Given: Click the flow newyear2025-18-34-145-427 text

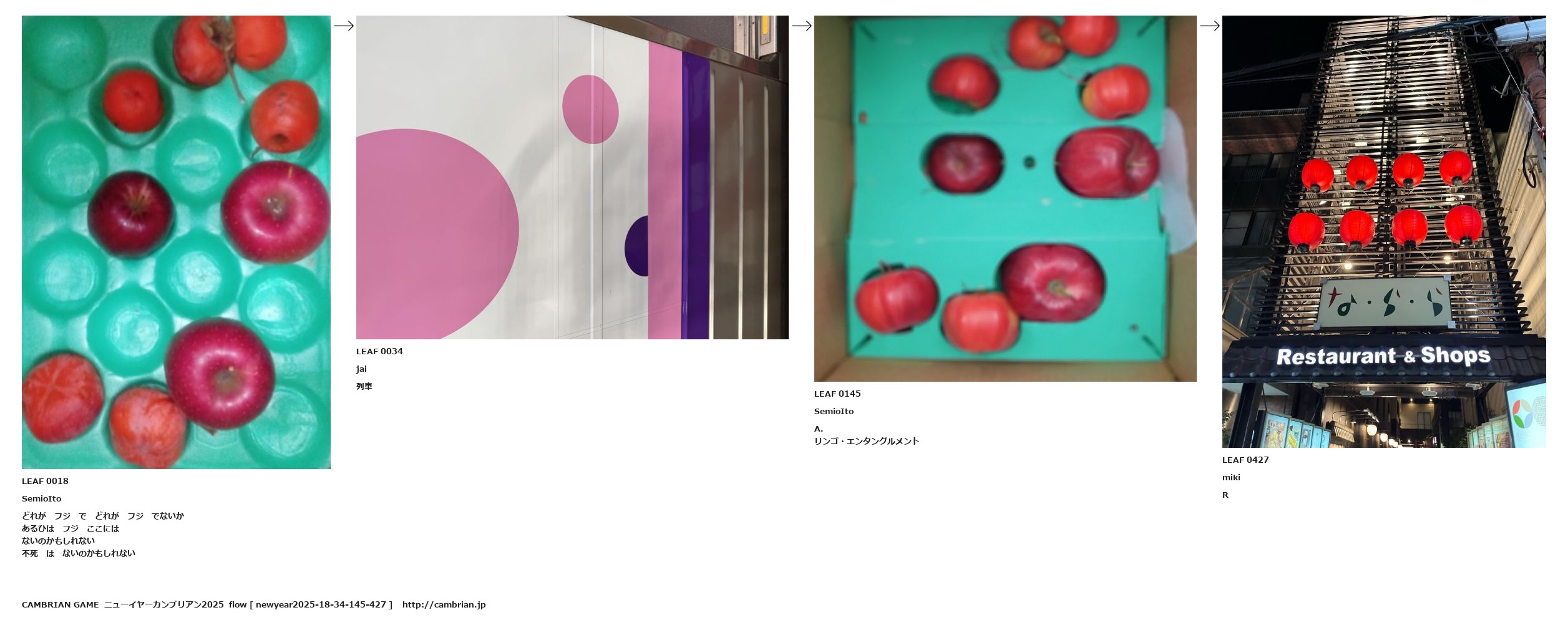Looking at the screenshot, I should pos(311,604).
